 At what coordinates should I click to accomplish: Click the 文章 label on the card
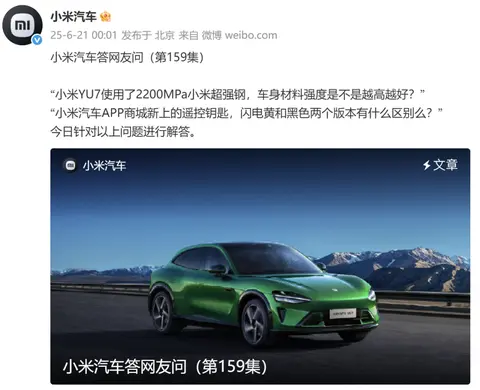pos(445,165)
